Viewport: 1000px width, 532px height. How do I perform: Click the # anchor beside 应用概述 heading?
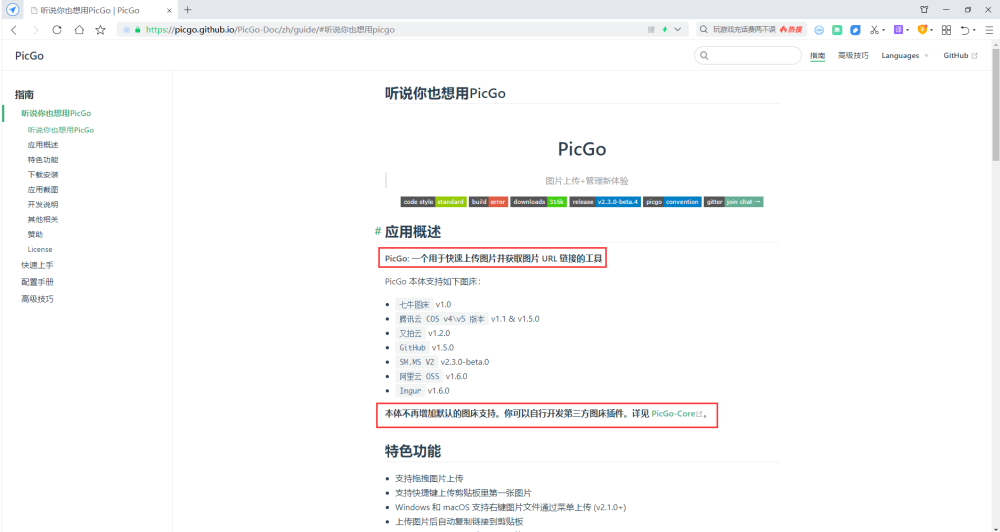pos(378,232)
